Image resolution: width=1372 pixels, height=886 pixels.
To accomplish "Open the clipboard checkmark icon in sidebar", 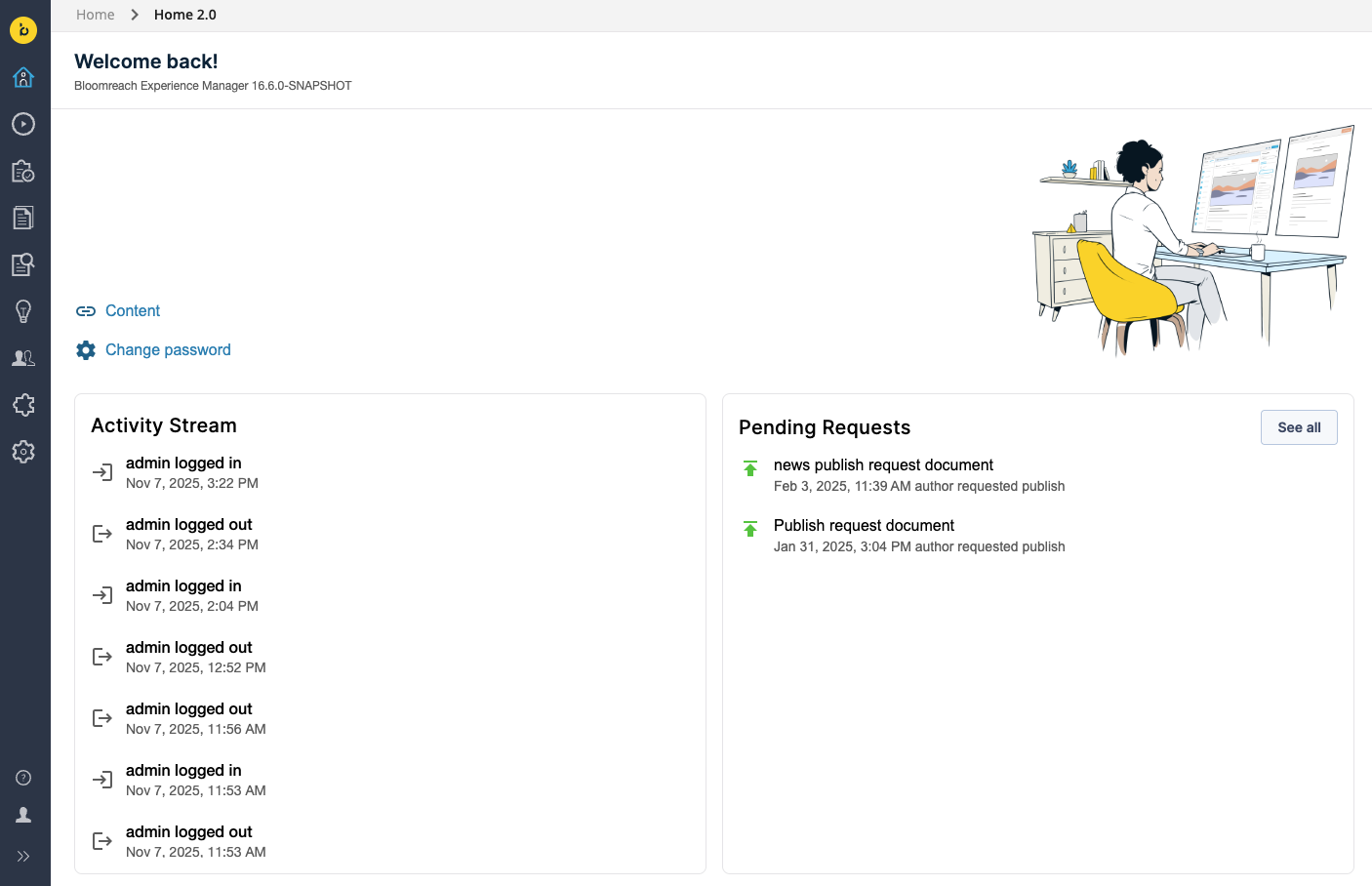I will (x=23, y=171).
